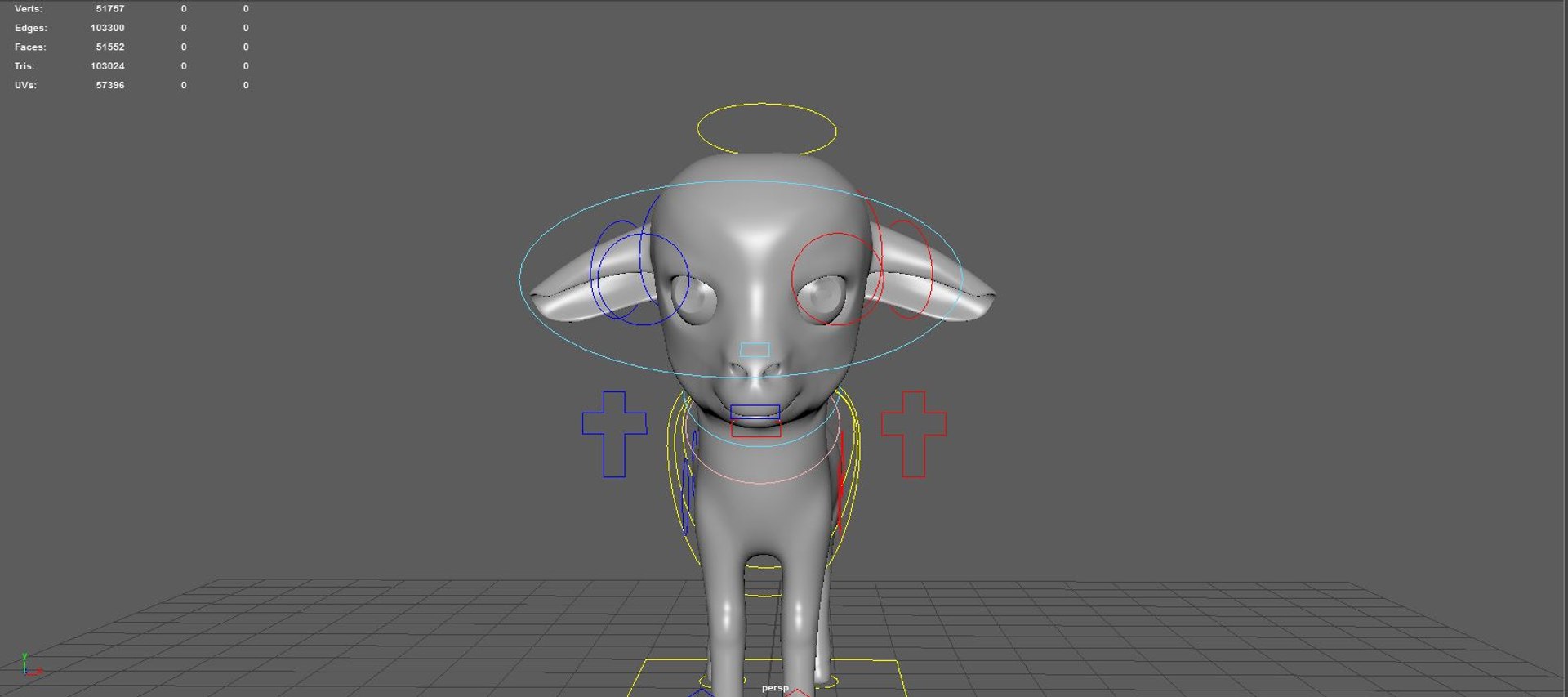1568x697 pixels.
Task: Click the "Verts:" label in the HUD
Action: click(x=29, y=9)
